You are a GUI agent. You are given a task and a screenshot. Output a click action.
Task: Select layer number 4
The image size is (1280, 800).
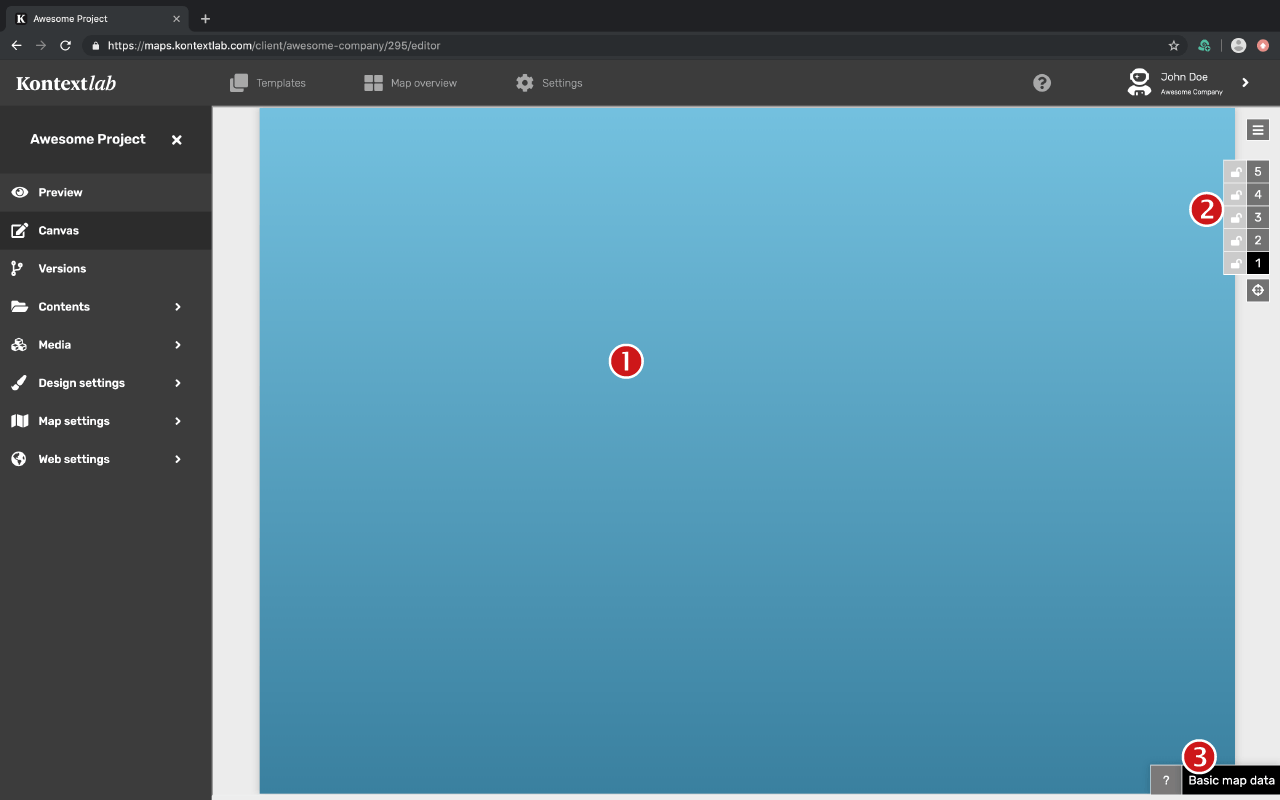[x=1258, y=195]
